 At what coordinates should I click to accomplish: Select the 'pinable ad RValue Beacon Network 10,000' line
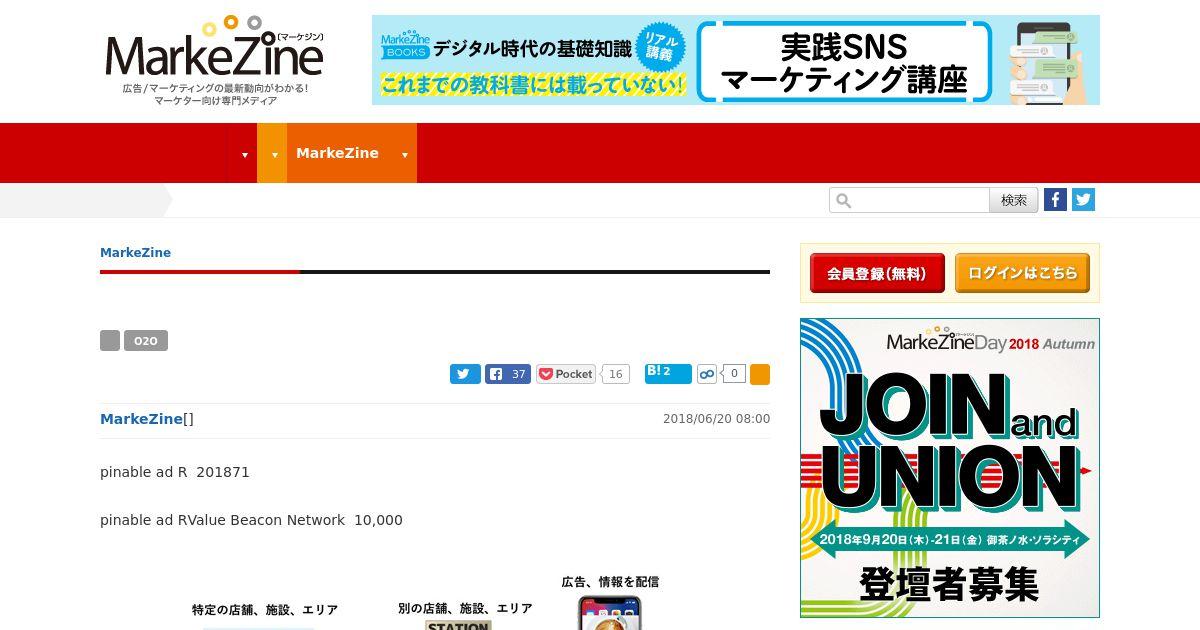[x=251, y=520]
